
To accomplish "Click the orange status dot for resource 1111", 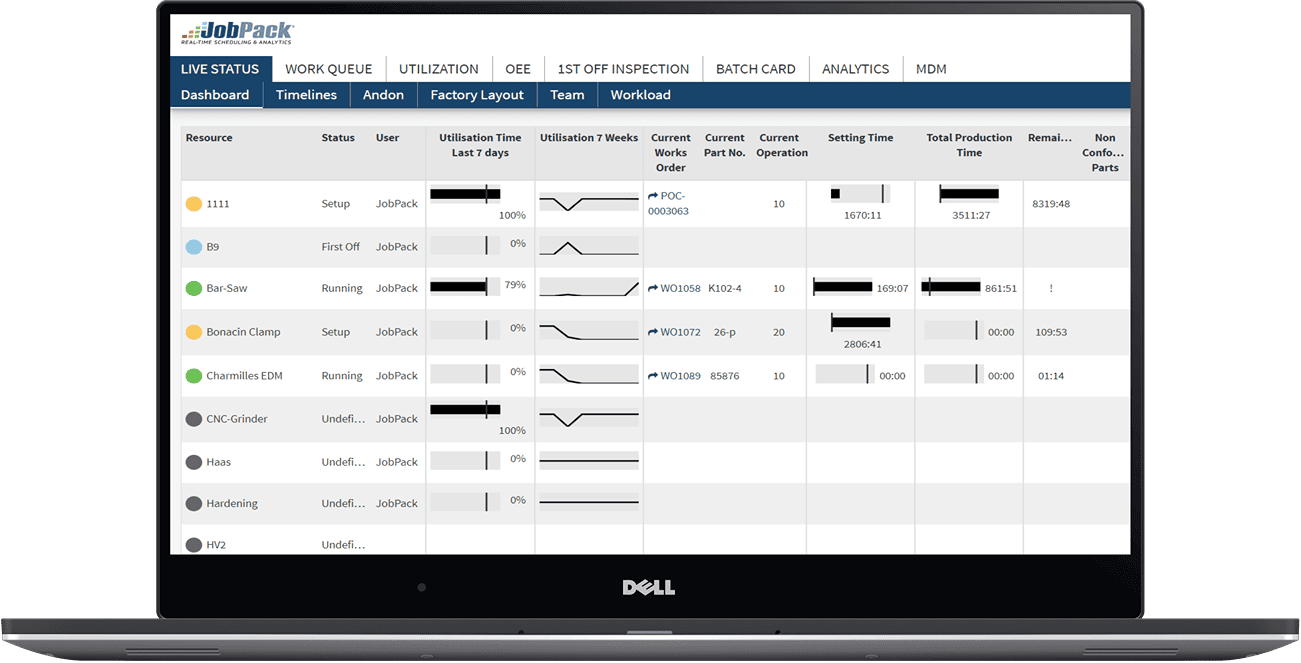I will pyautogui.click(x=194, y=204).
